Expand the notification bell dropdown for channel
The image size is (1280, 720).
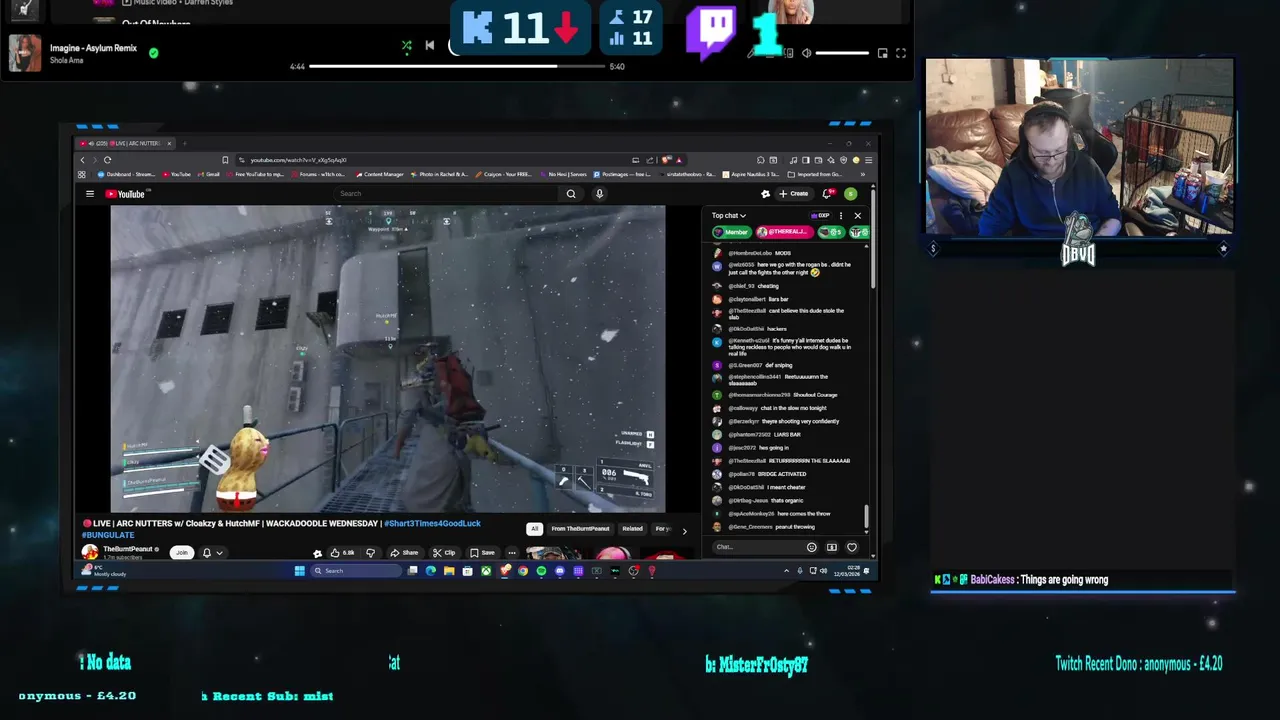(x=212, y=553)
